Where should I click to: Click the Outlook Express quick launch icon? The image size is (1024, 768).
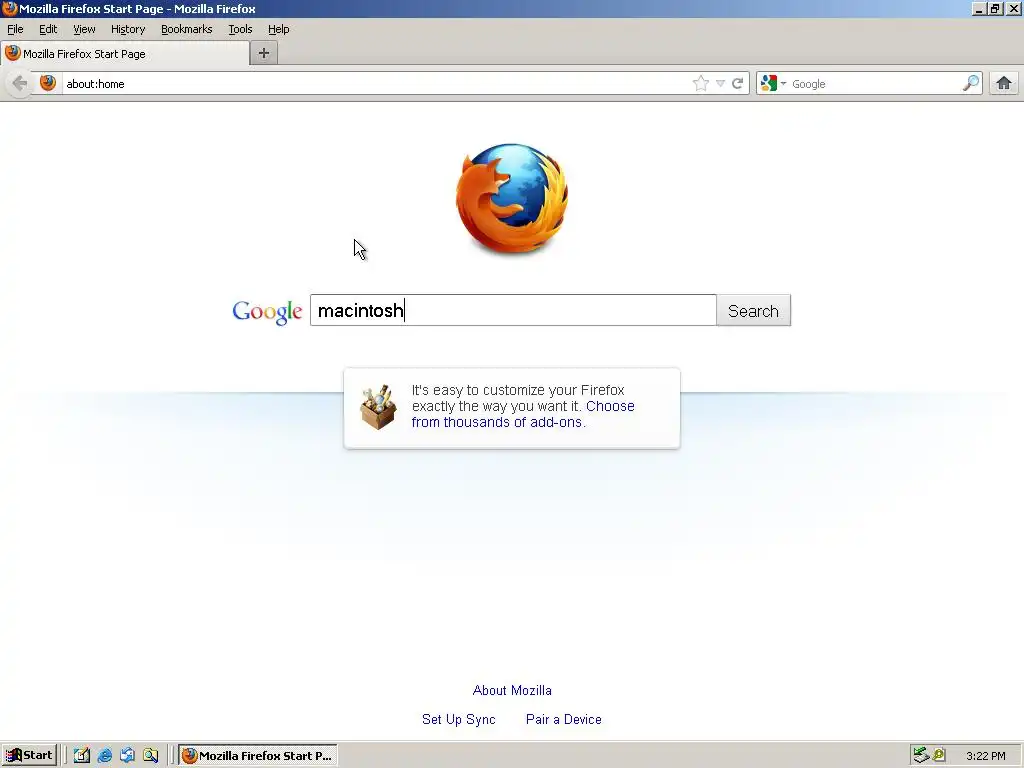point(127,756)
